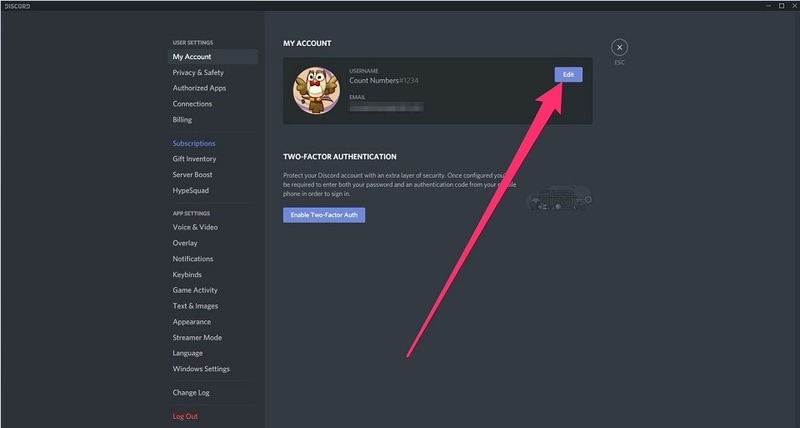
Task: Open Server Boost settings
Action: tap(192, 175)
